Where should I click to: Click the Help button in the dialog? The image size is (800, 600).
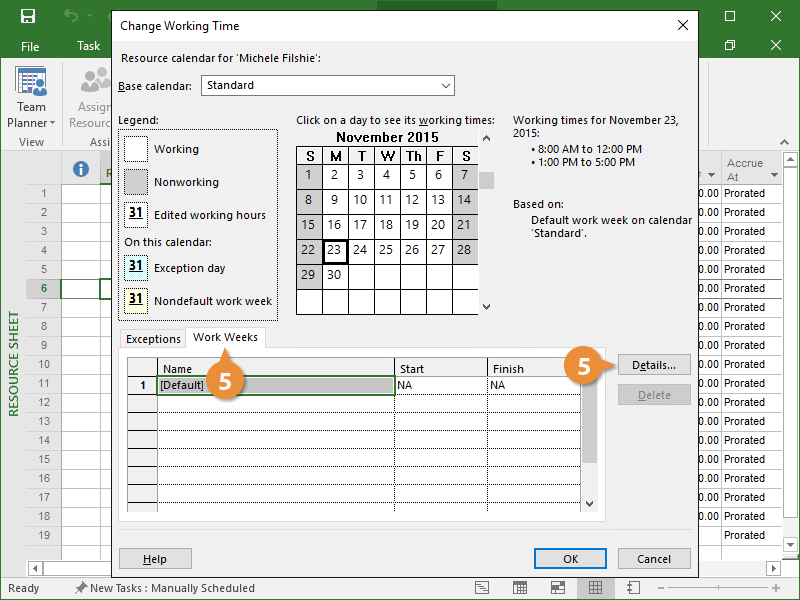pos(155,559)
